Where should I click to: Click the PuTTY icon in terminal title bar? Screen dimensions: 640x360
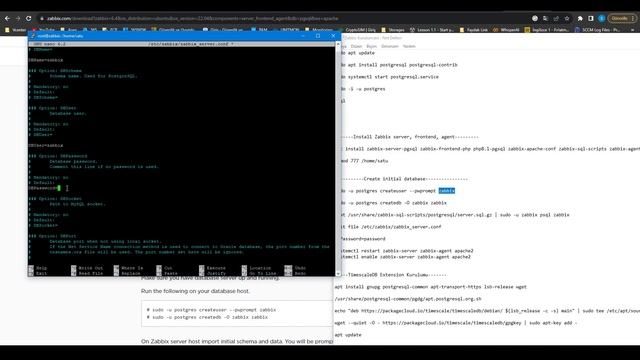pyautogui.click(x=32, y=36)
